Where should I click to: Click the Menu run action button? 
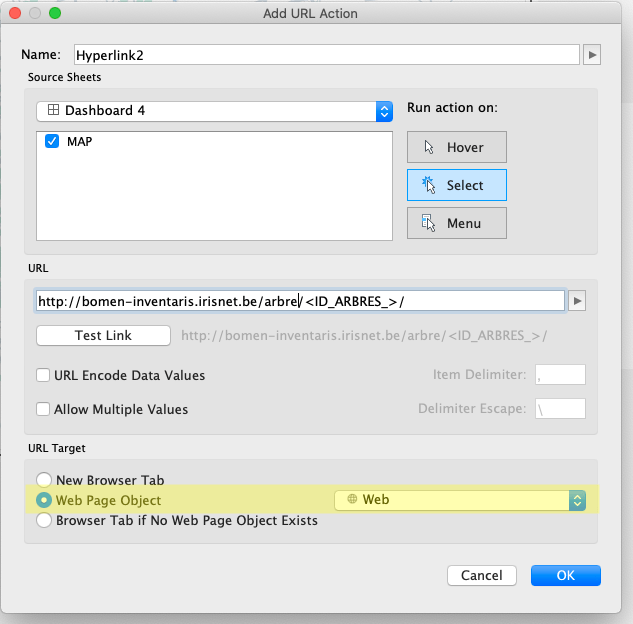click(456, 222)
